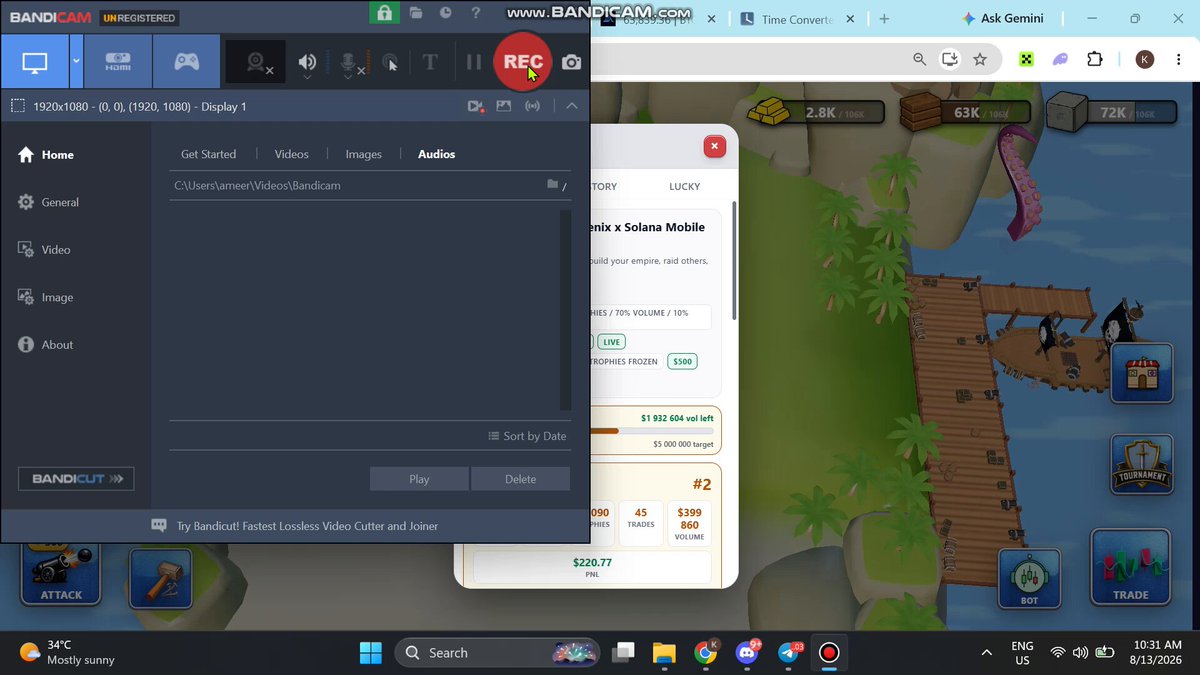1200x675 pixels.
Task: Toggle mouse cursor effects in Bandicam
Action: (x=391, y=62)
